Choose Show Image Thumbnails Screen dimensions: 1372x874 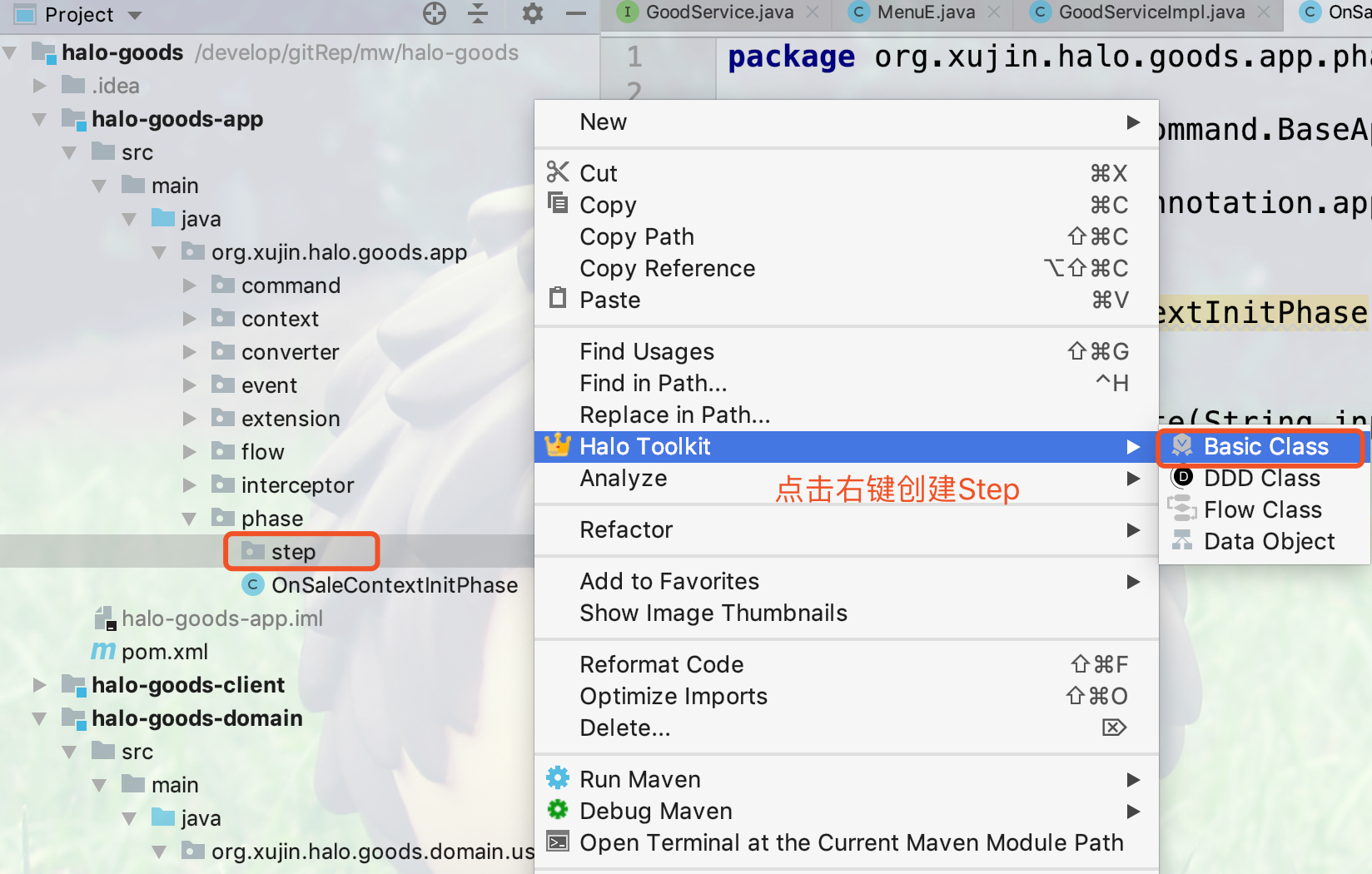click(x=846, y=613)
